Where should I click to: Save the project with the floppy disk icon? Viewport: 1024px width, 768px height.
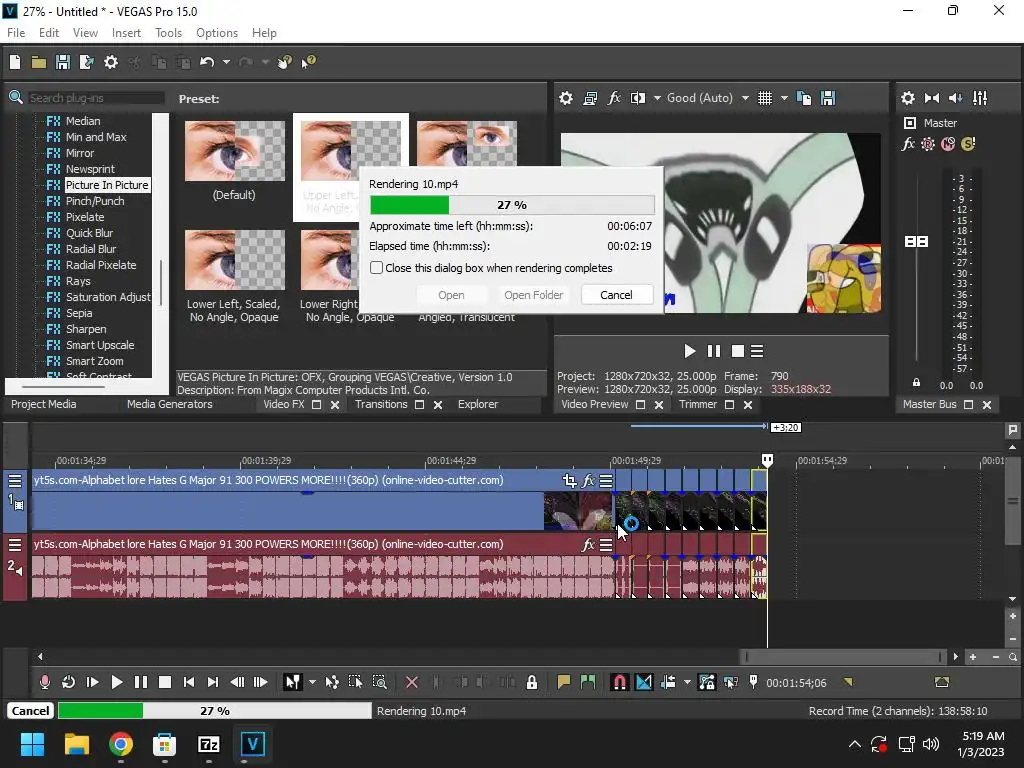(x=63, y=62)
